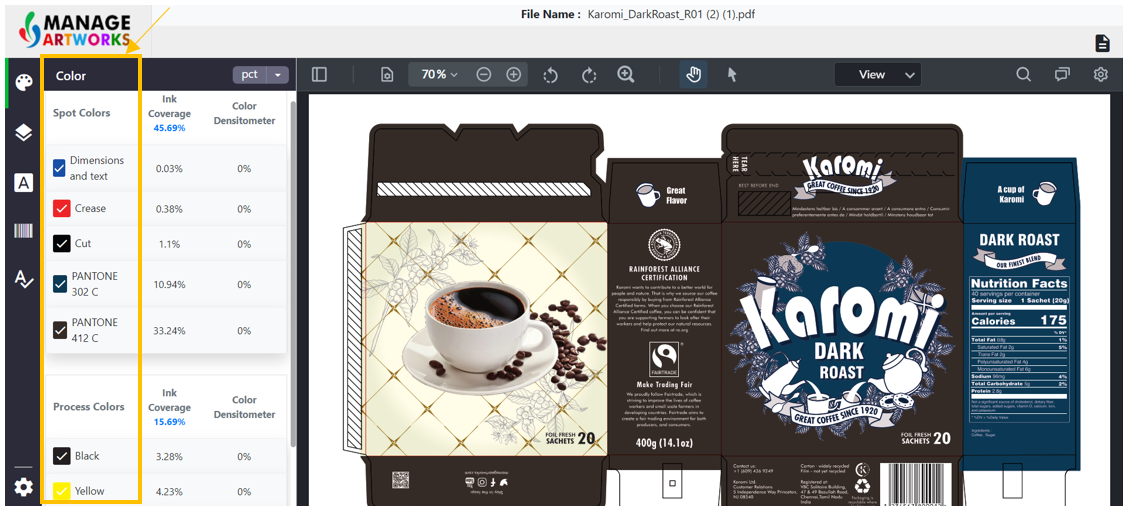Open the Barcode panel icon
Viewport: 1125px width, 526px height.
point(24,231)
